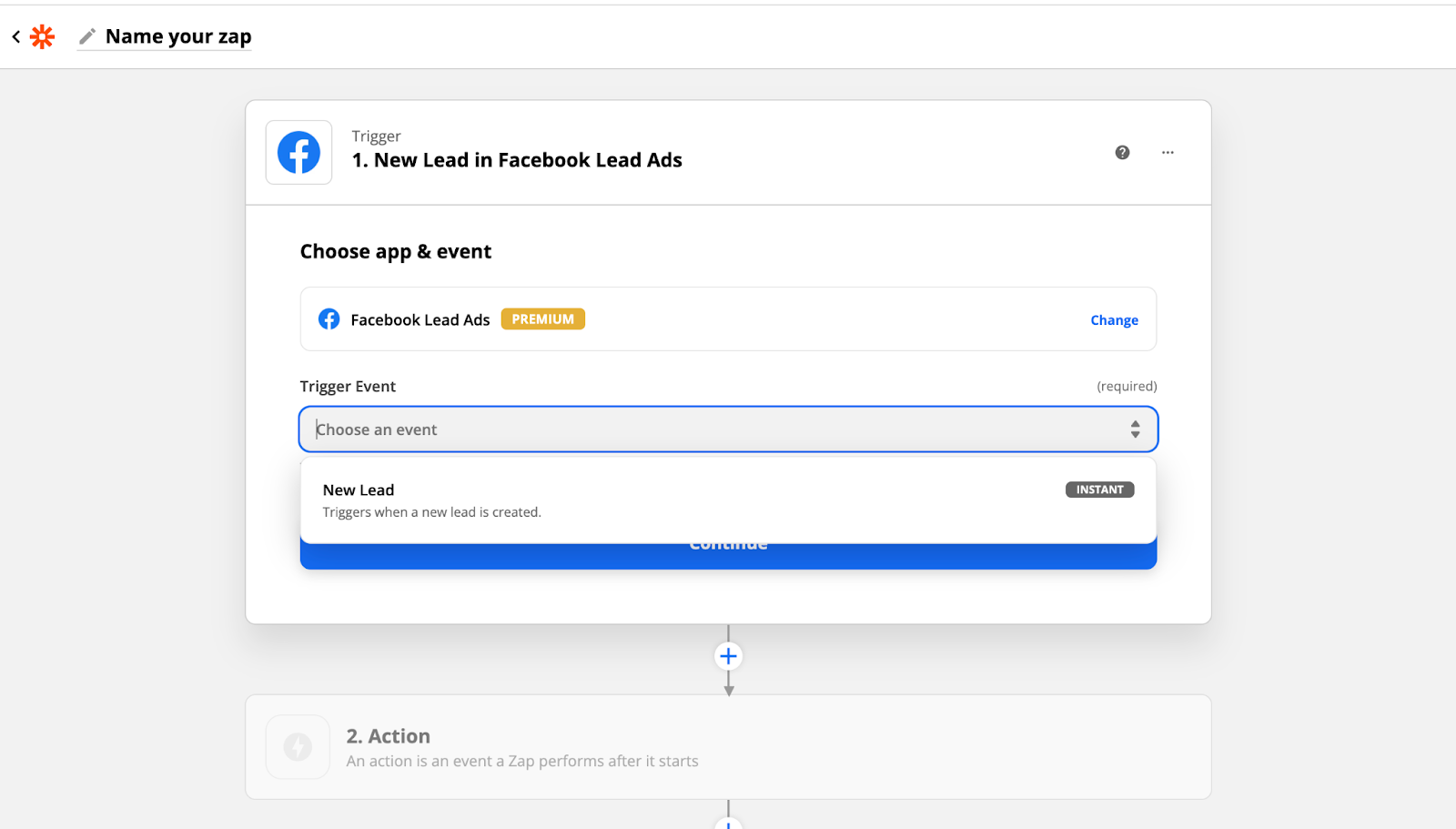Image resolution: width=1456 pixels, height=829 pixels.
Task: Open the Zapier orange logo home
Action: (43, 36)
